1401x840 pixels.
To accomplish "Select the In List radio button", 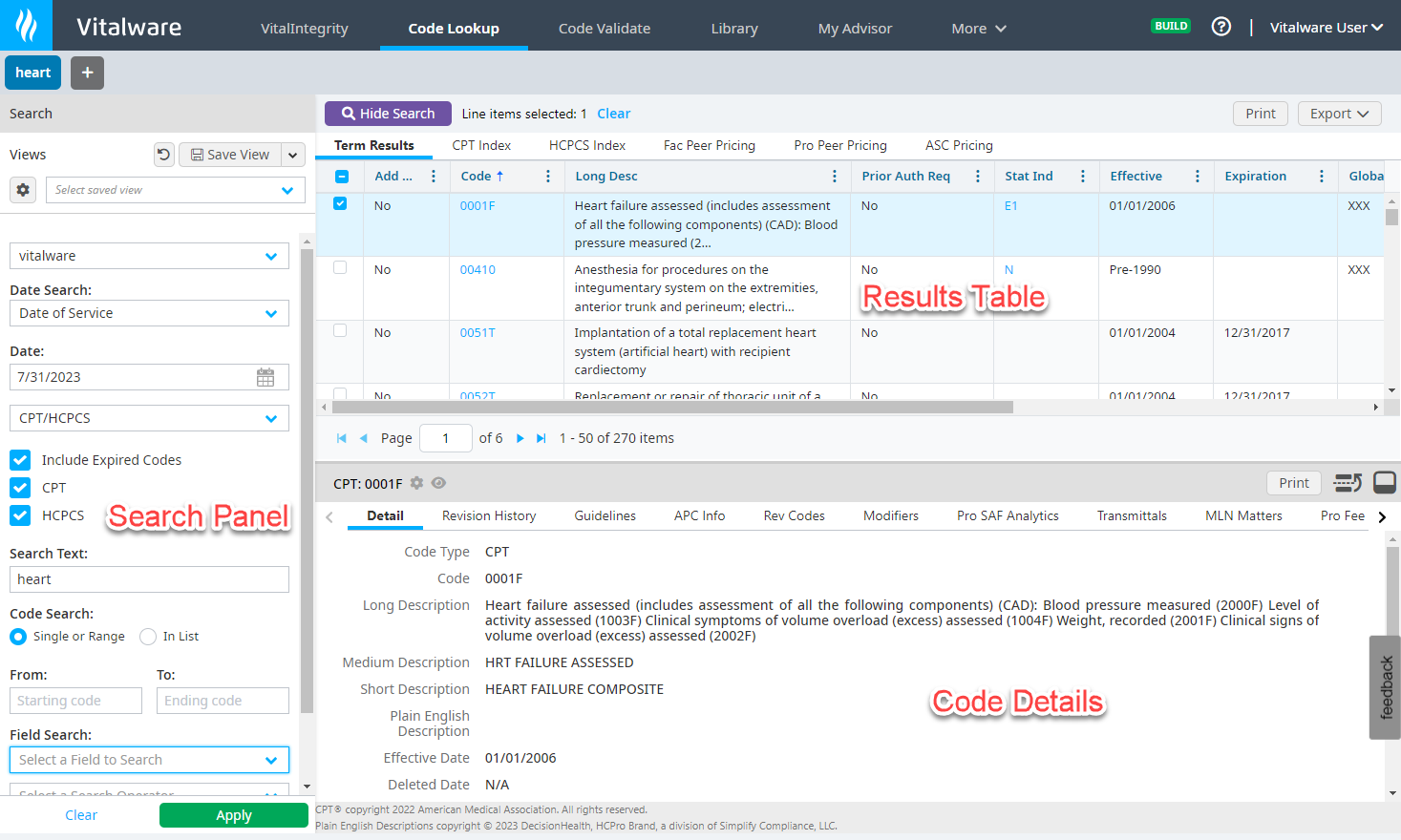I will point(148,637).
